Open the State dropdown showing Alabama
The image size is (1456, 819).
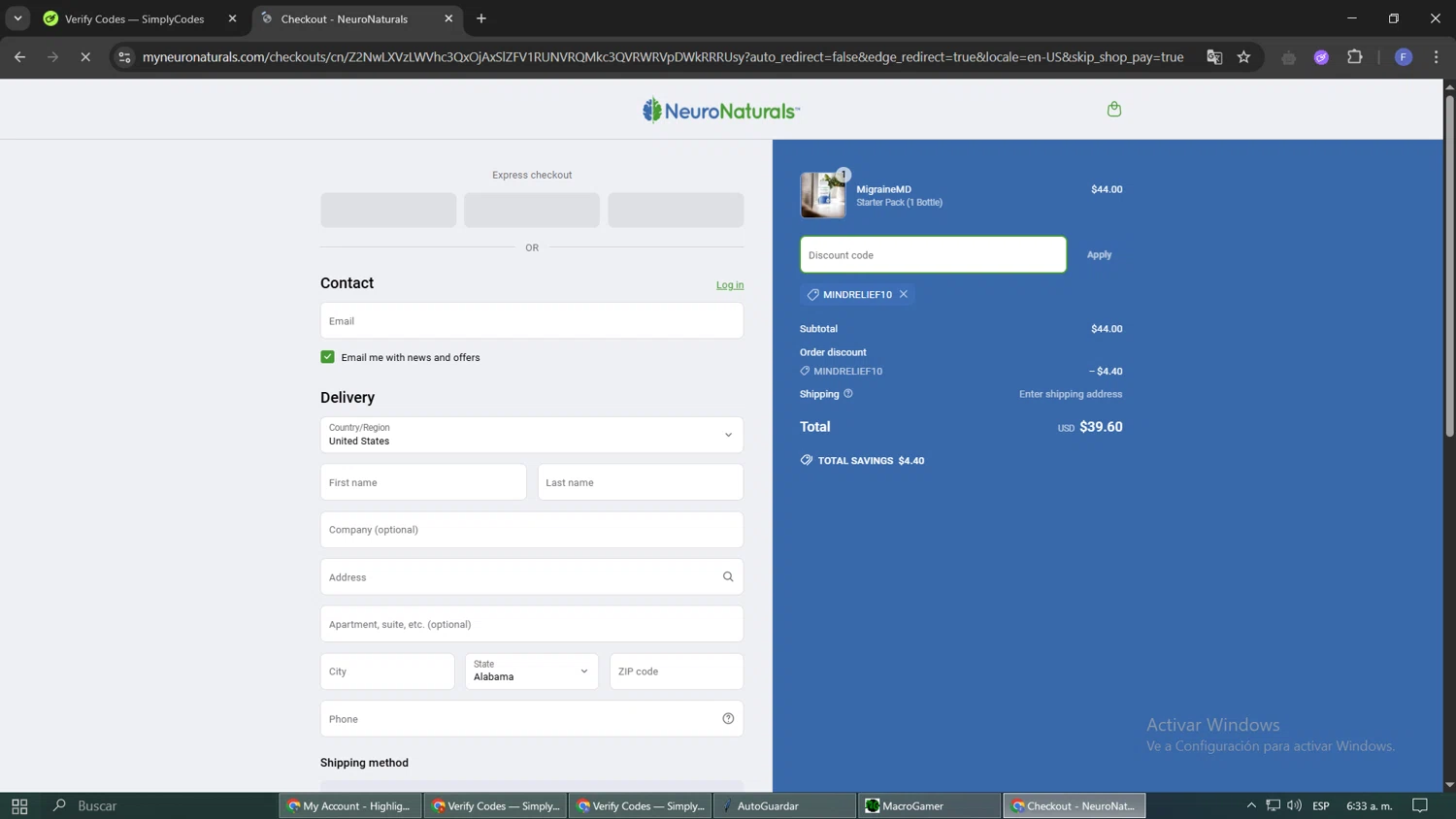[x=532, y=672]
